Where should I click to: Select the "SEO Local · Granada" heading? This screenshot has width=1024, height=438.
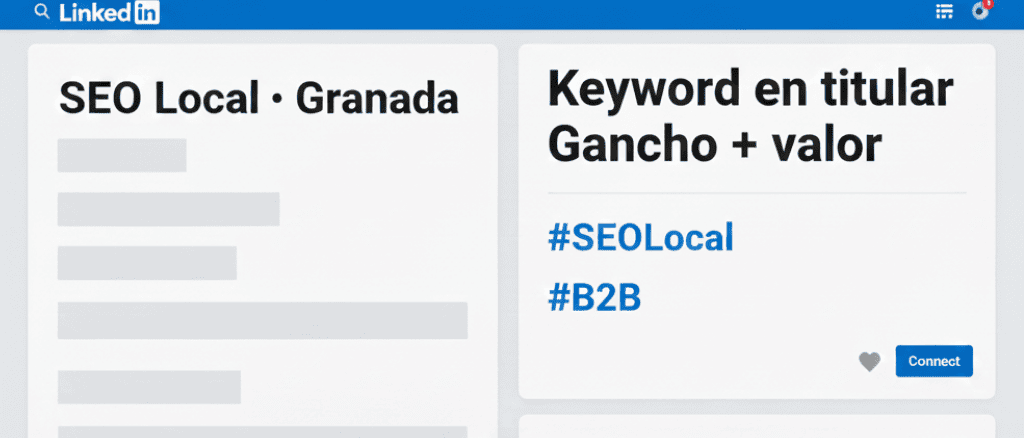[258, 99]
